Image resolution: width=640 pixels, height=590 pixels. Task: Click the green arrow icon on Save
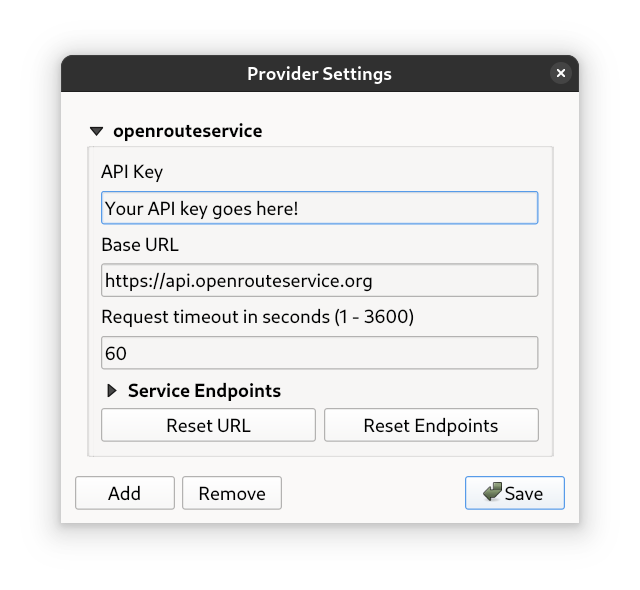(492, 492)
